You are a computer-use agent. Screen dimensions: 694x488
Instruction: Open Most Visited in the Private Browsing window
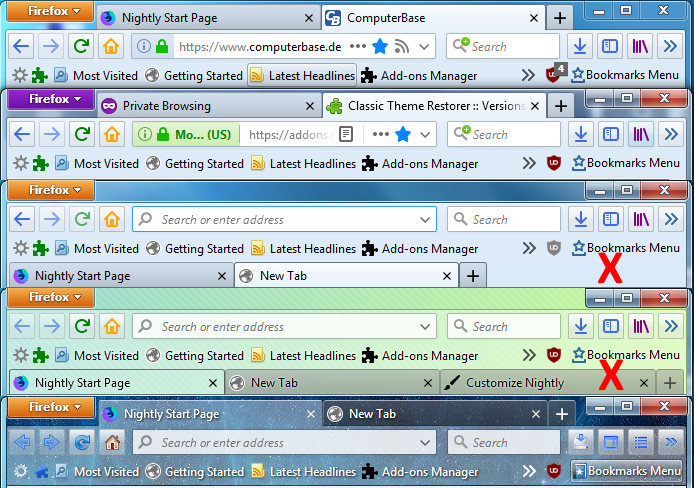pyautogui.click(x=97, y=164)
